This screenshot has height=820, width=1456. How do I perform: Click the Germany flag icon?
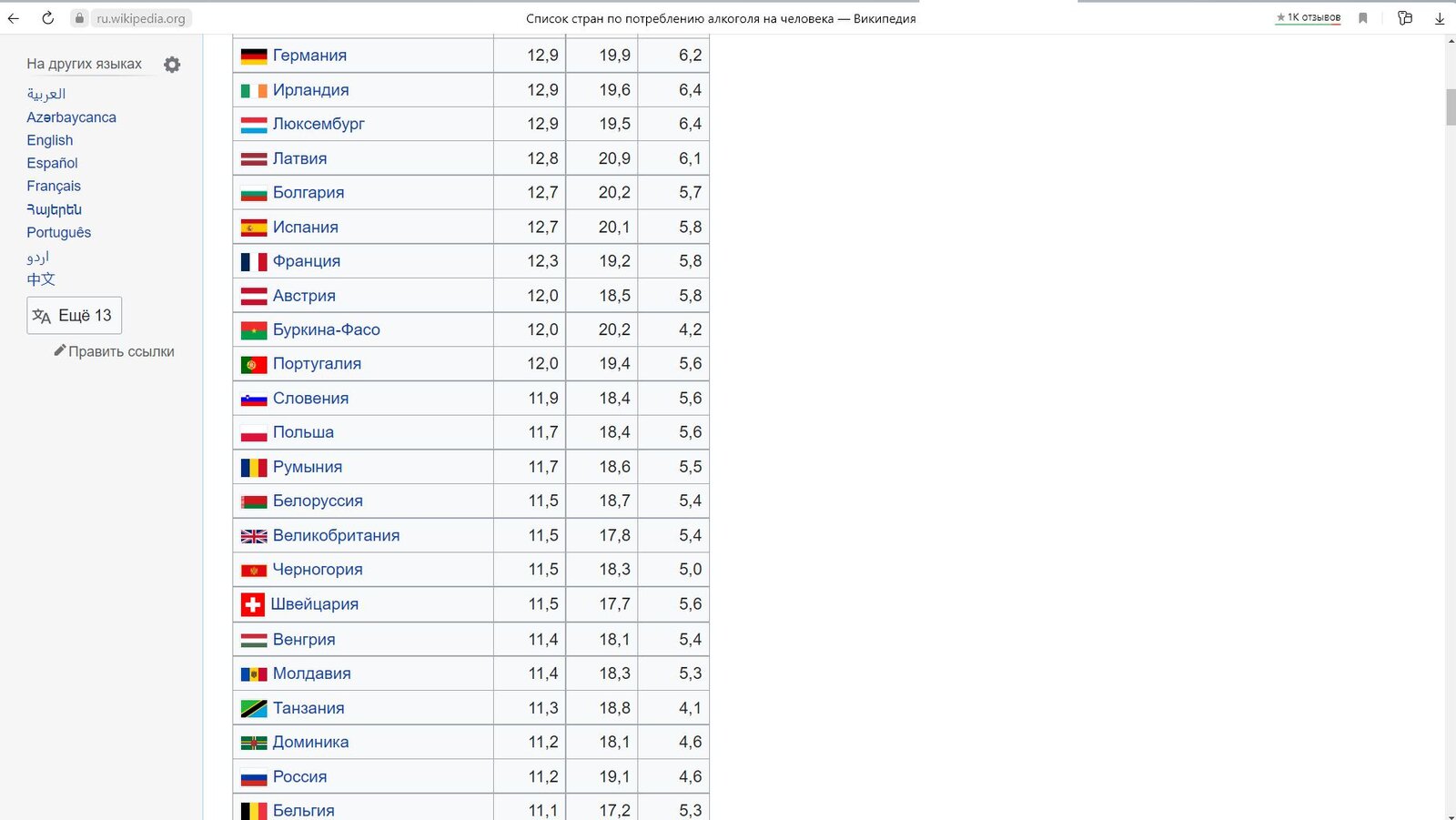point(253,56)
